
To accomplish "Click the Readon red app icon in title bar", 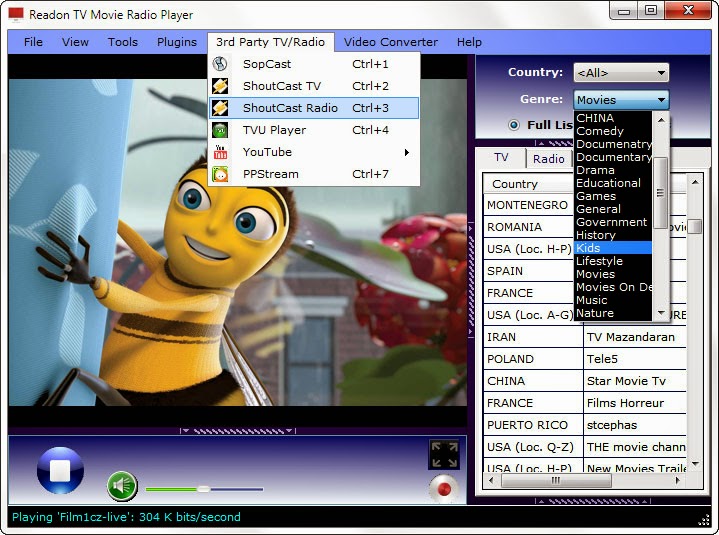I will click(16, 14).
